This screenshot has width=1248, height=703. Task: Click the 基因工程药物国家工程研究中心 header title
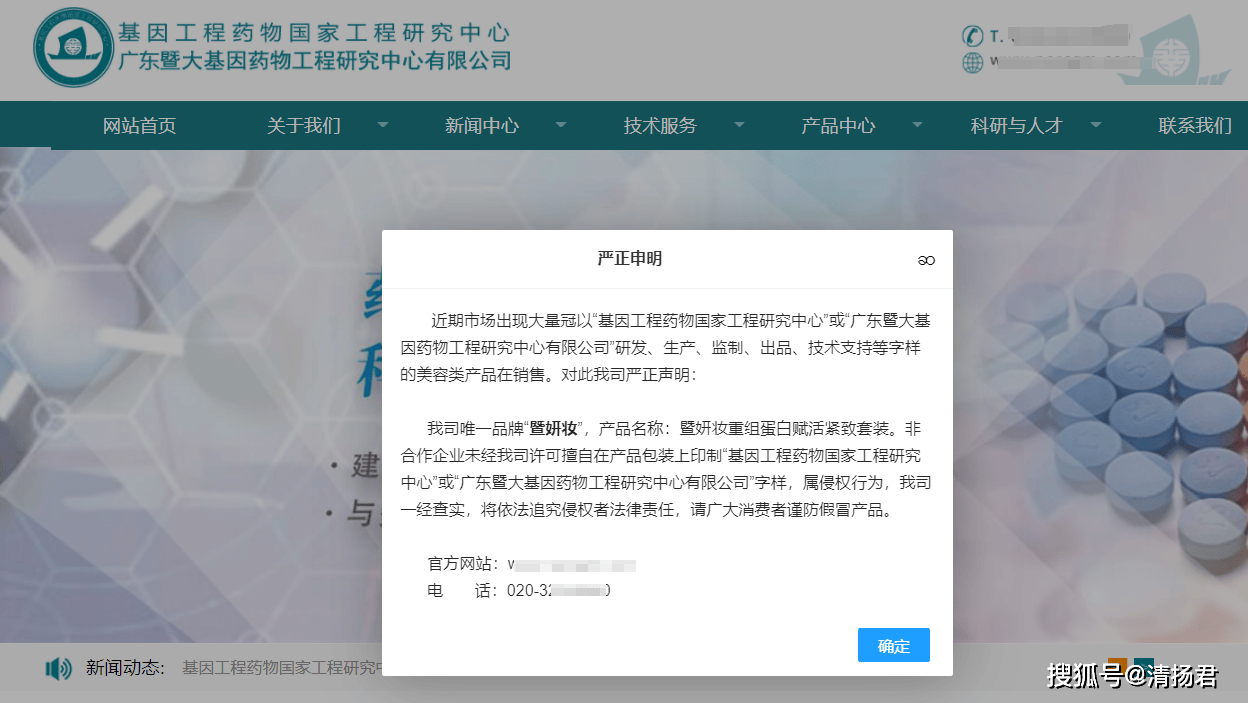point(314,32)
